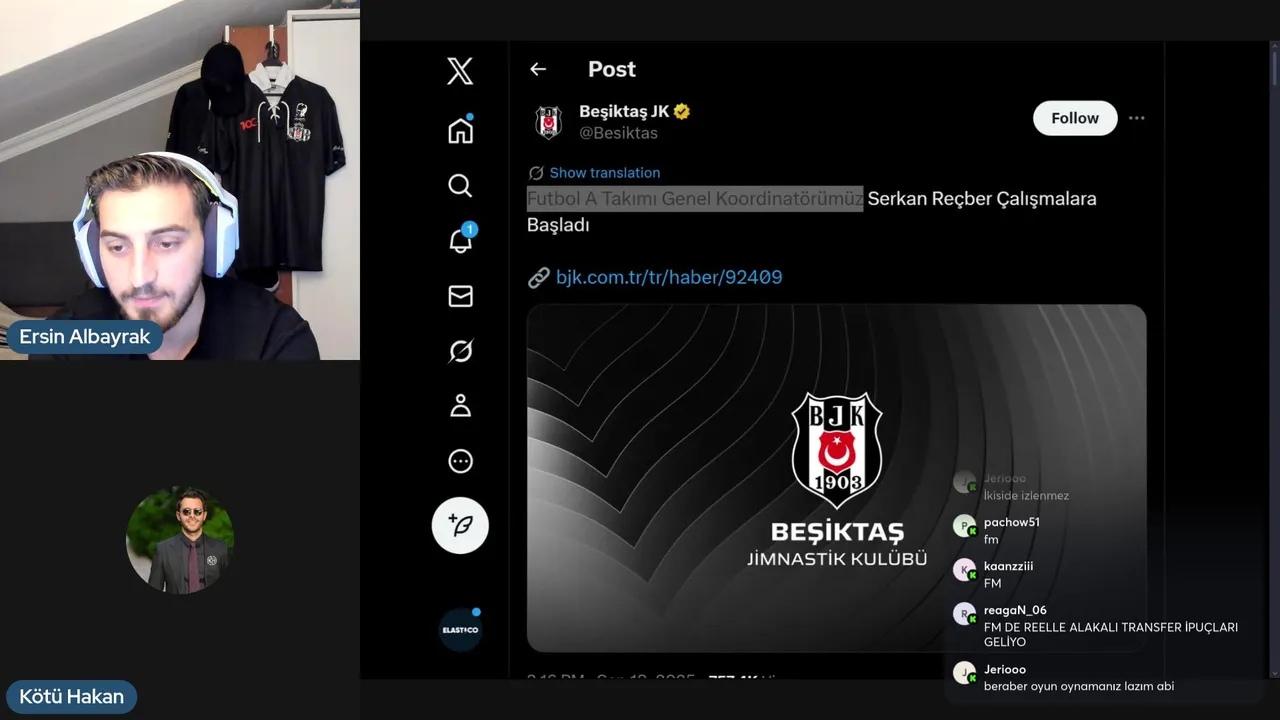The width and height of the screenshot is (1280, 720).
Task: Open the post options three-dot menu
Action: tap(1136, 118)
